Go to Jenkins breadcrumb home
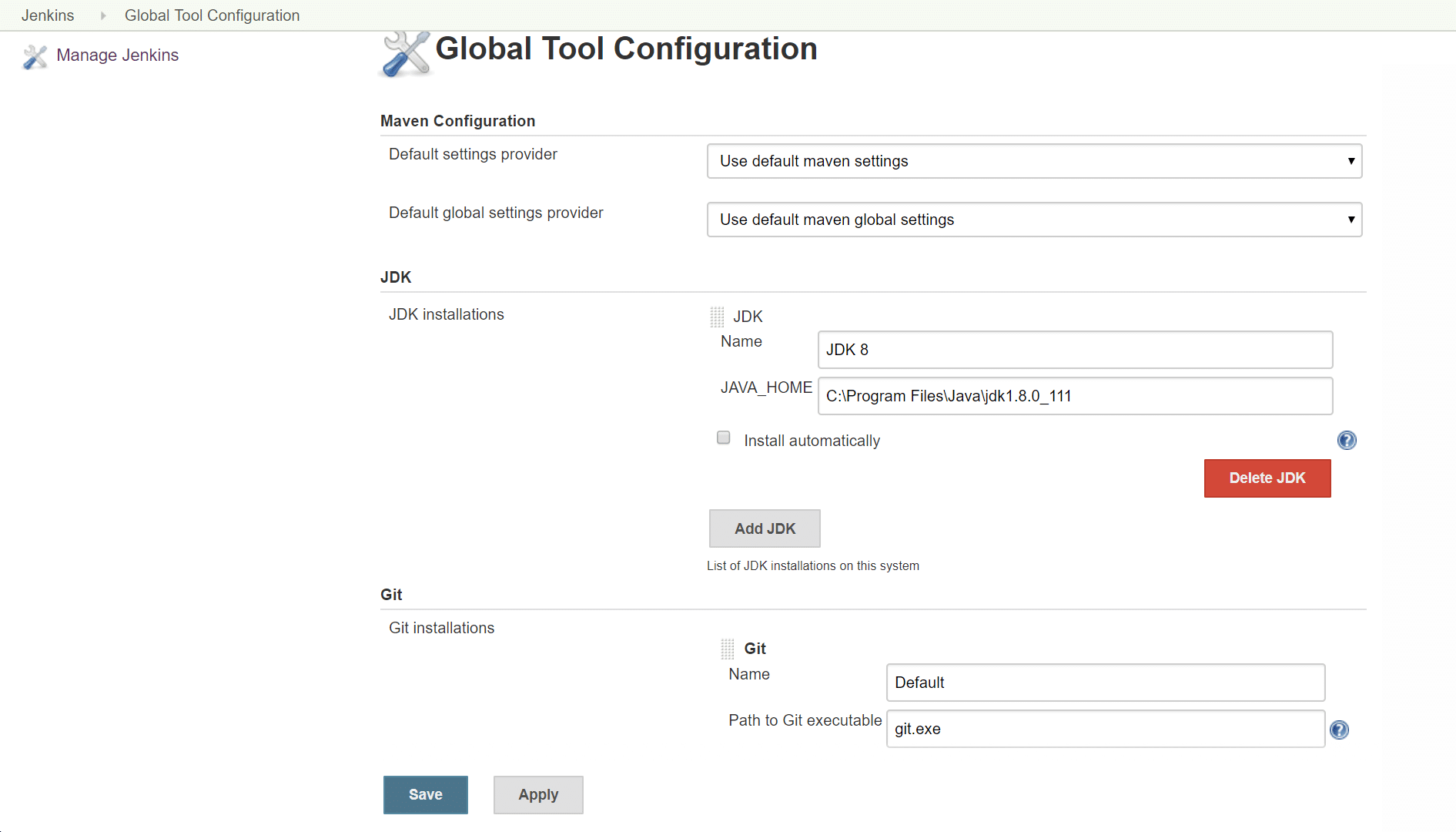1456x832 pixels. (48, 15)
